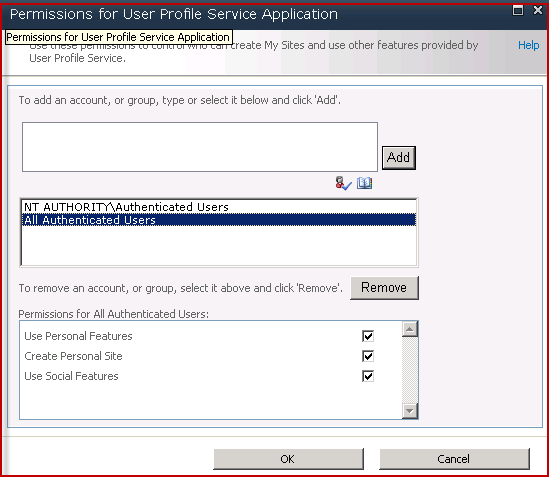Viewport: 549px width, 477px height.
Task: Open the Help link
Action: 528,45
